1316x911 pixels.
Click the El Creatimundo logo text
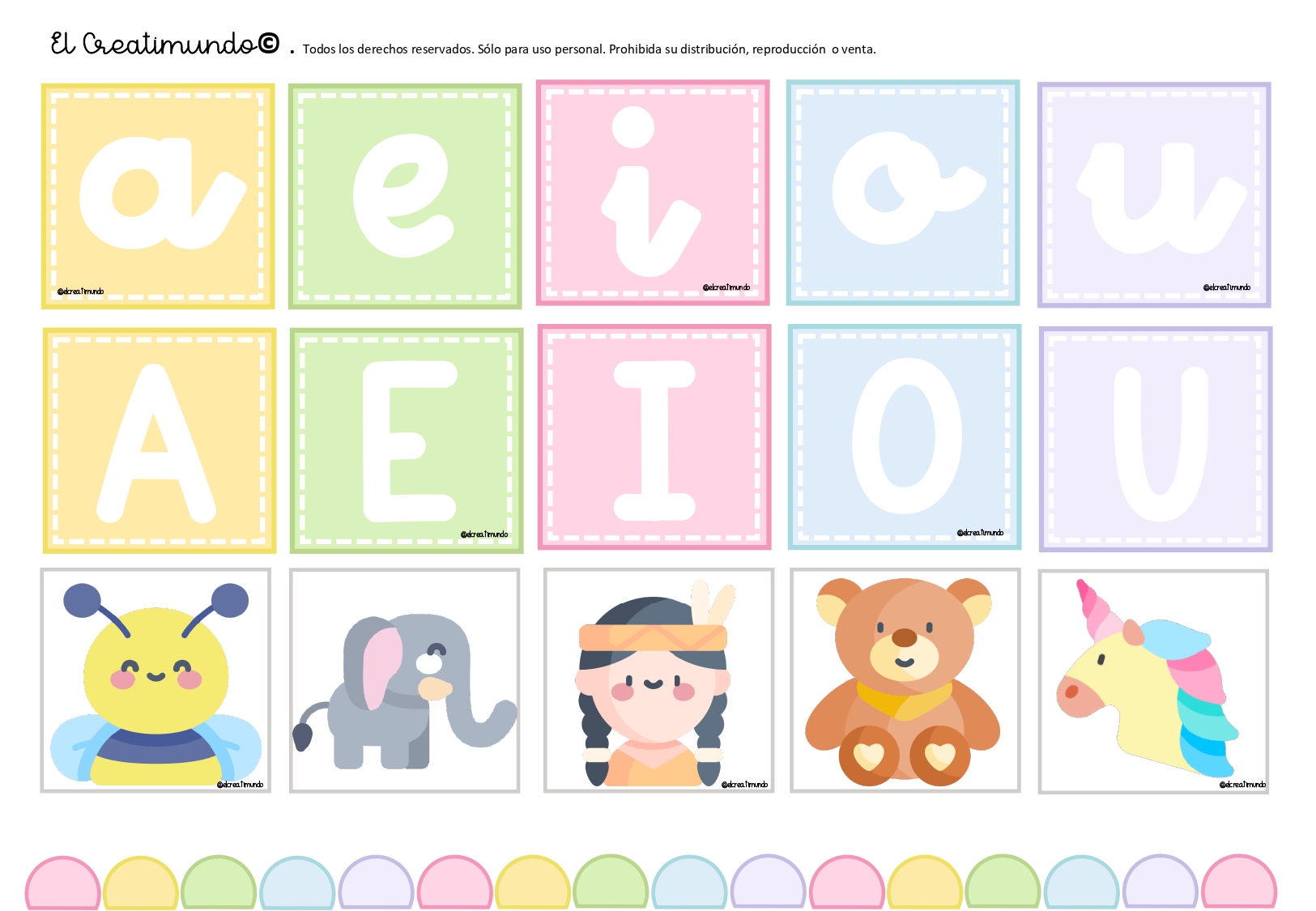(165, 44)
